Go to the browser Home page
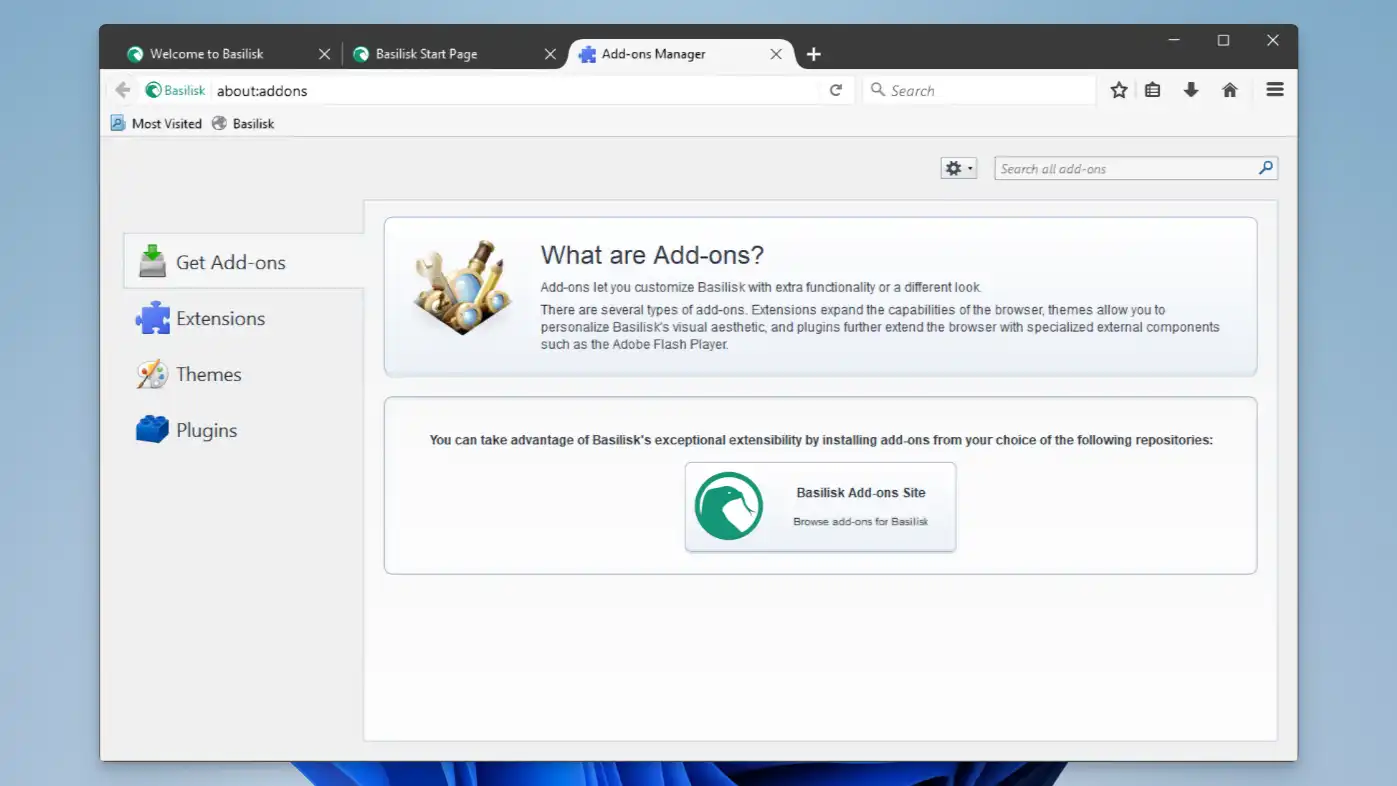This screenshot has width=1397, height=786. pos(1229,89)
